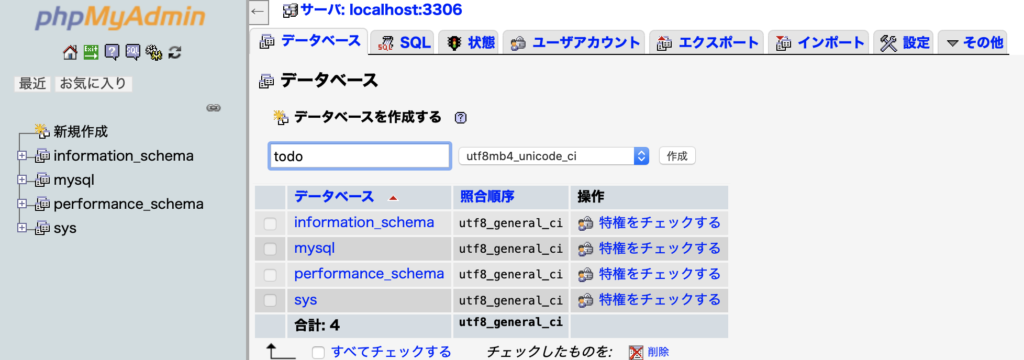Open the performance_schema link in the table
This screenshot has width=1024, height=360.
pos(369,274)
